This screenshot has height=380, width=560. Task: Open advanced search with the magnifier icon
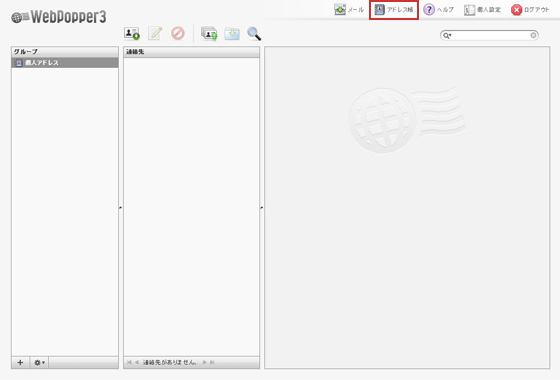(254, 34)
